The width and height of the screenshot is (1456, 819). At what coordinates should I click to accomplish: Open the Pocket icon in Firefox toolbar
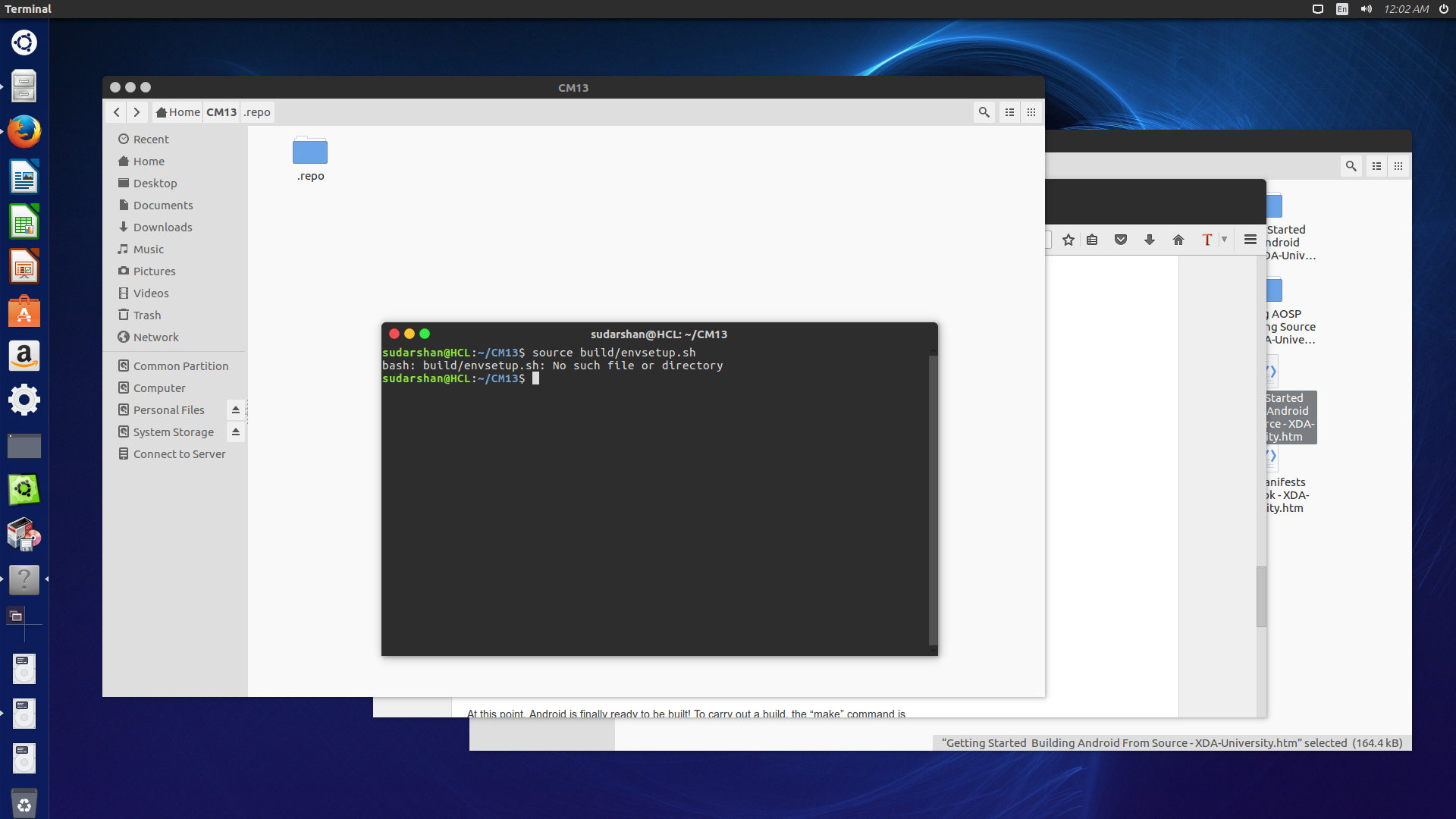click(x=1121, y=240)
